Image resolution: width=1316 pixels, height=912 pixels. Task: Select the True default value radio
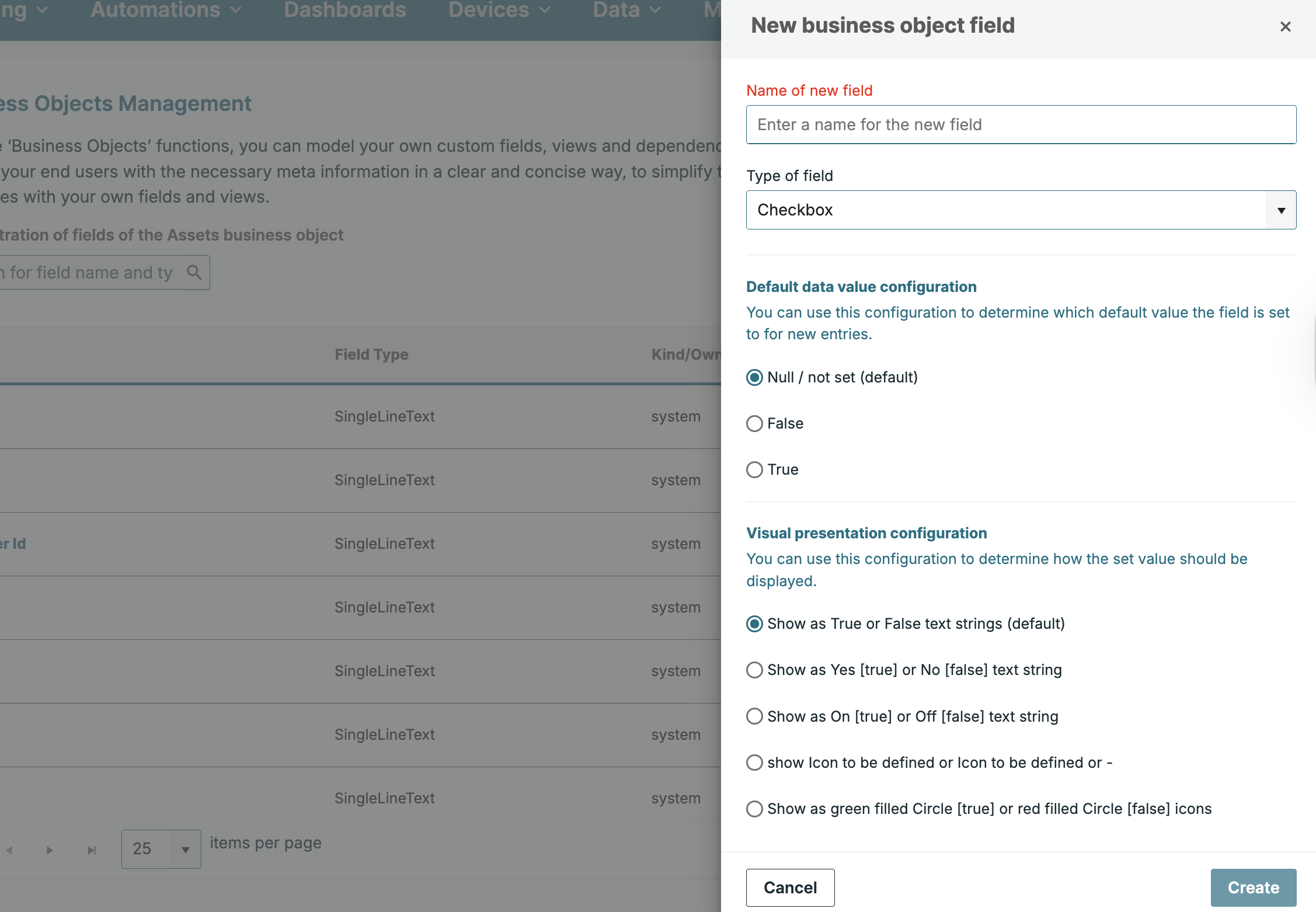point(754,469)
